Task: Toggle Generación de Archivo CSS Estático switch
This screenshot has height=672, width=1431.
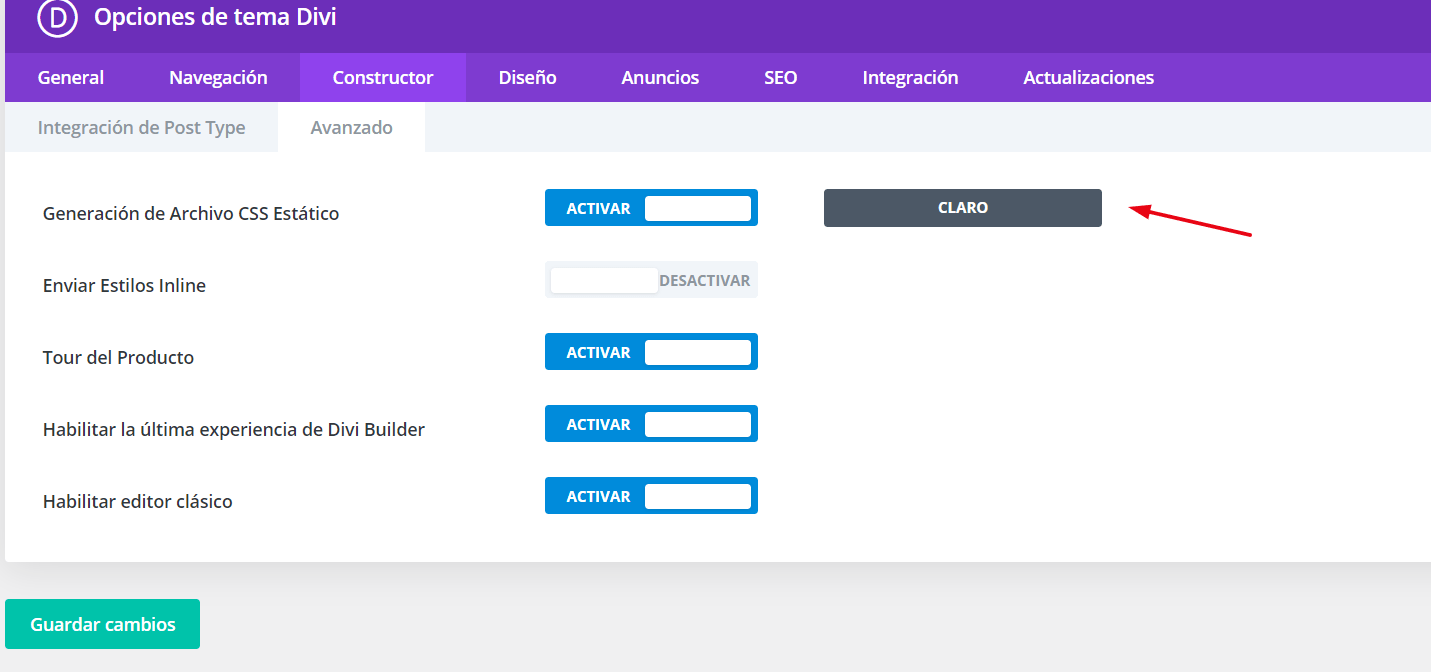Action: [651, 208]
